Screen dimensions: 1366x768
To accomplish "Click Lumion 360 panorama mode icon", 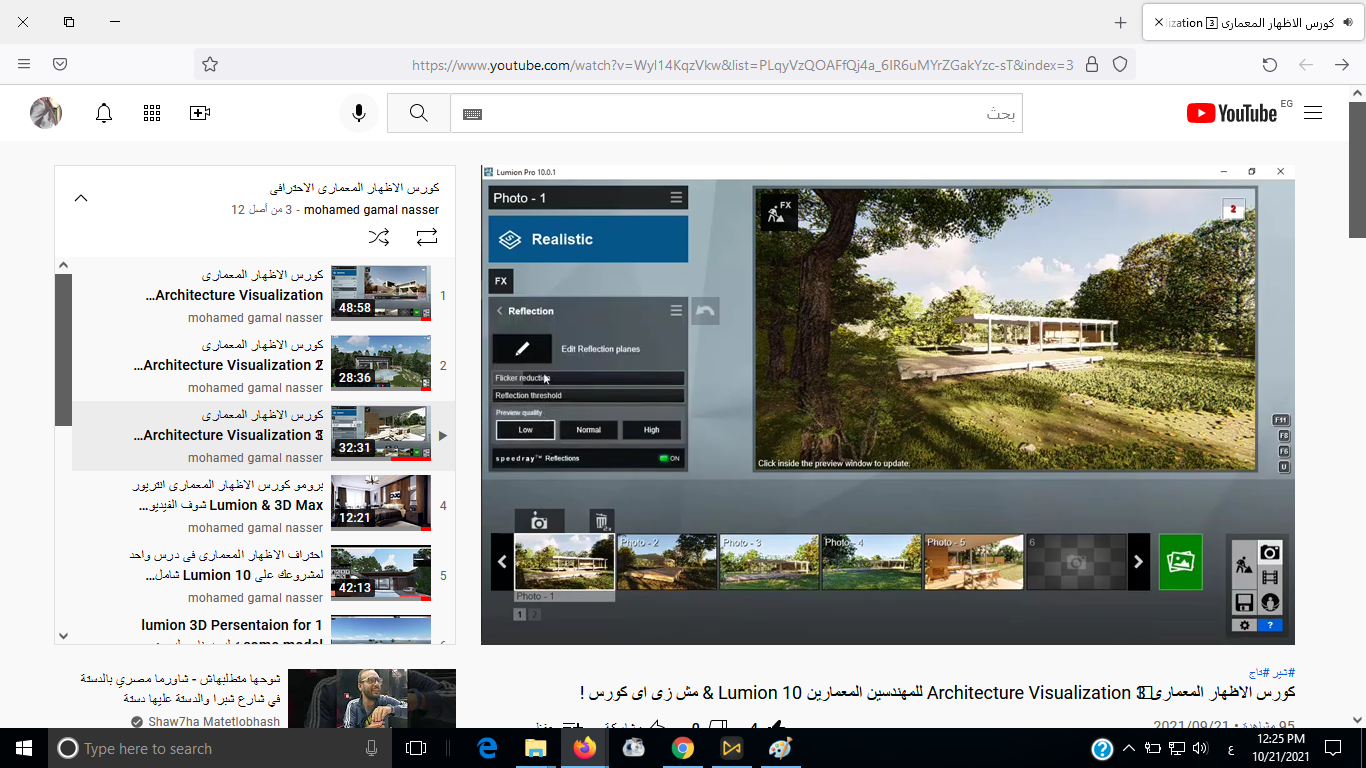I will click(1270, 603).
